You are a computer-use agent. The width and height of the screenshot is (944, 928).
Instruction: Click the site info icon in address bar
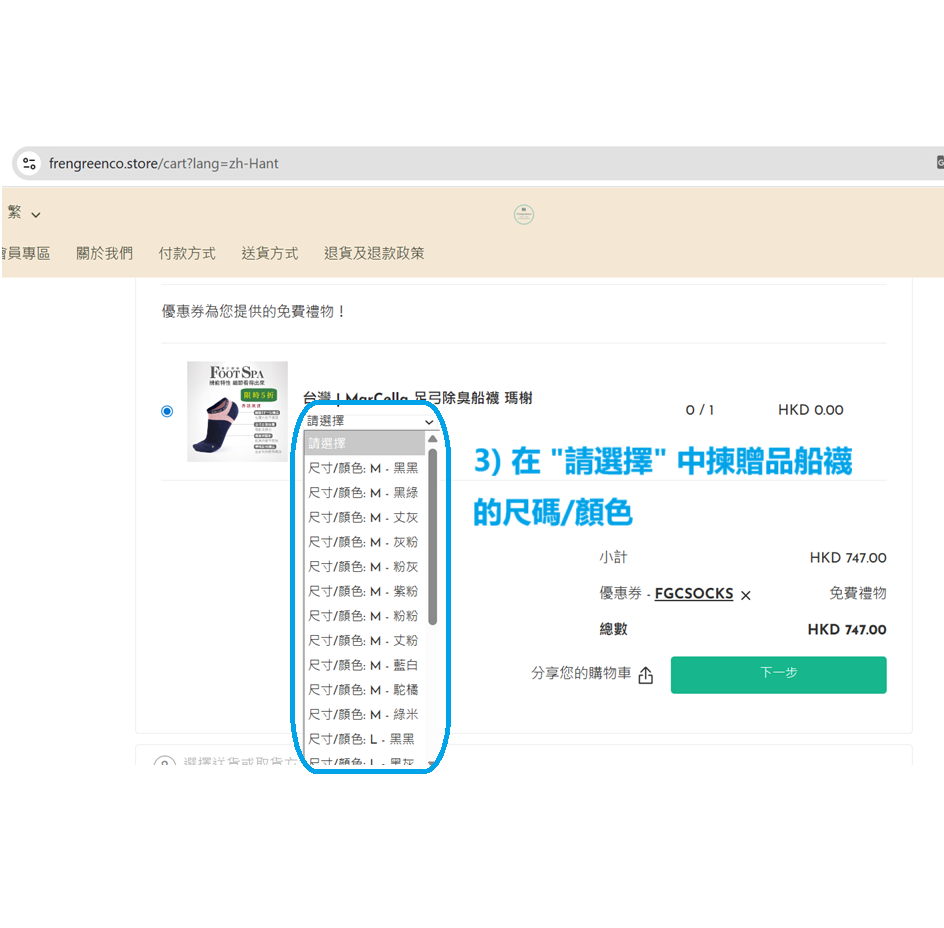click(29, 163)
